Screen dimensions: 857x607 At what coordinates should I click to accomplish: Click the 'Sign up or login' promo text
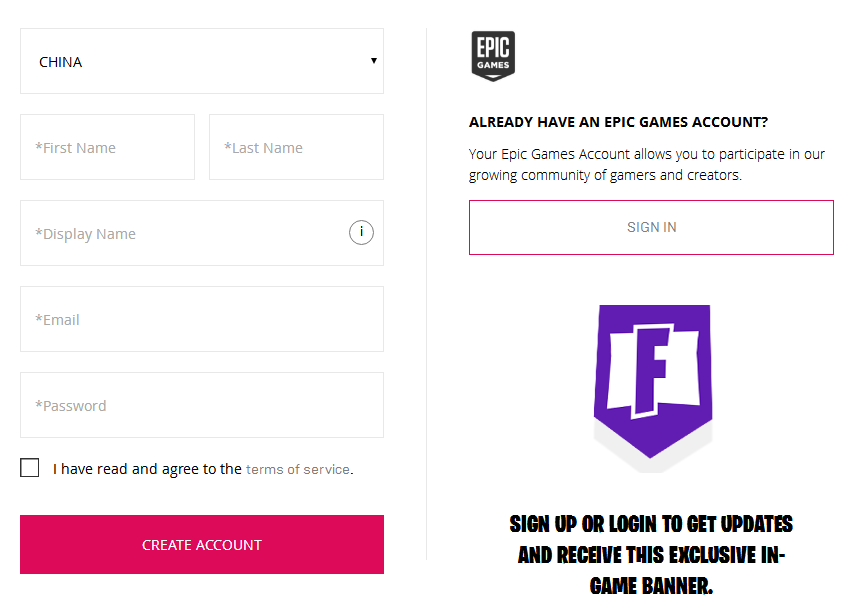651,554
